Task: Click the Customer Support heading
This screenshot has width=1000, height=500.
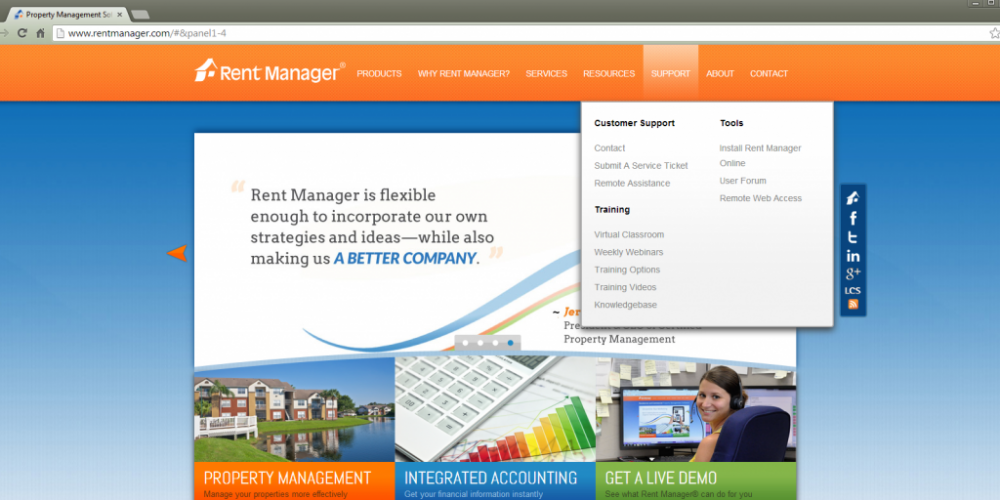Action: (x=634, y=123)
